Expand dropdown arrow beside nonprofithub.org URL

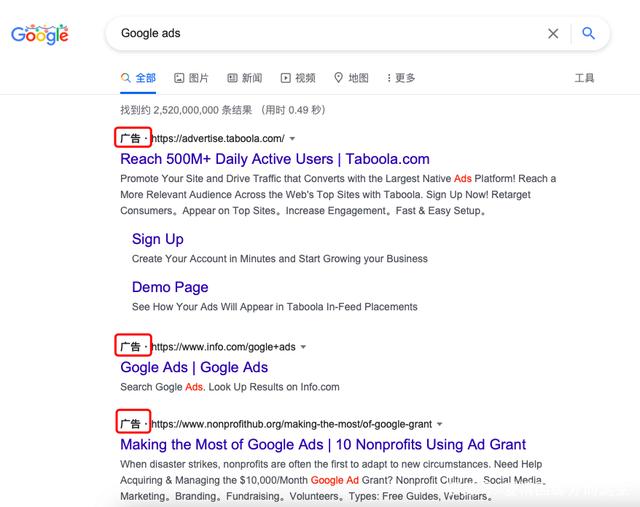tap(440, 424)
